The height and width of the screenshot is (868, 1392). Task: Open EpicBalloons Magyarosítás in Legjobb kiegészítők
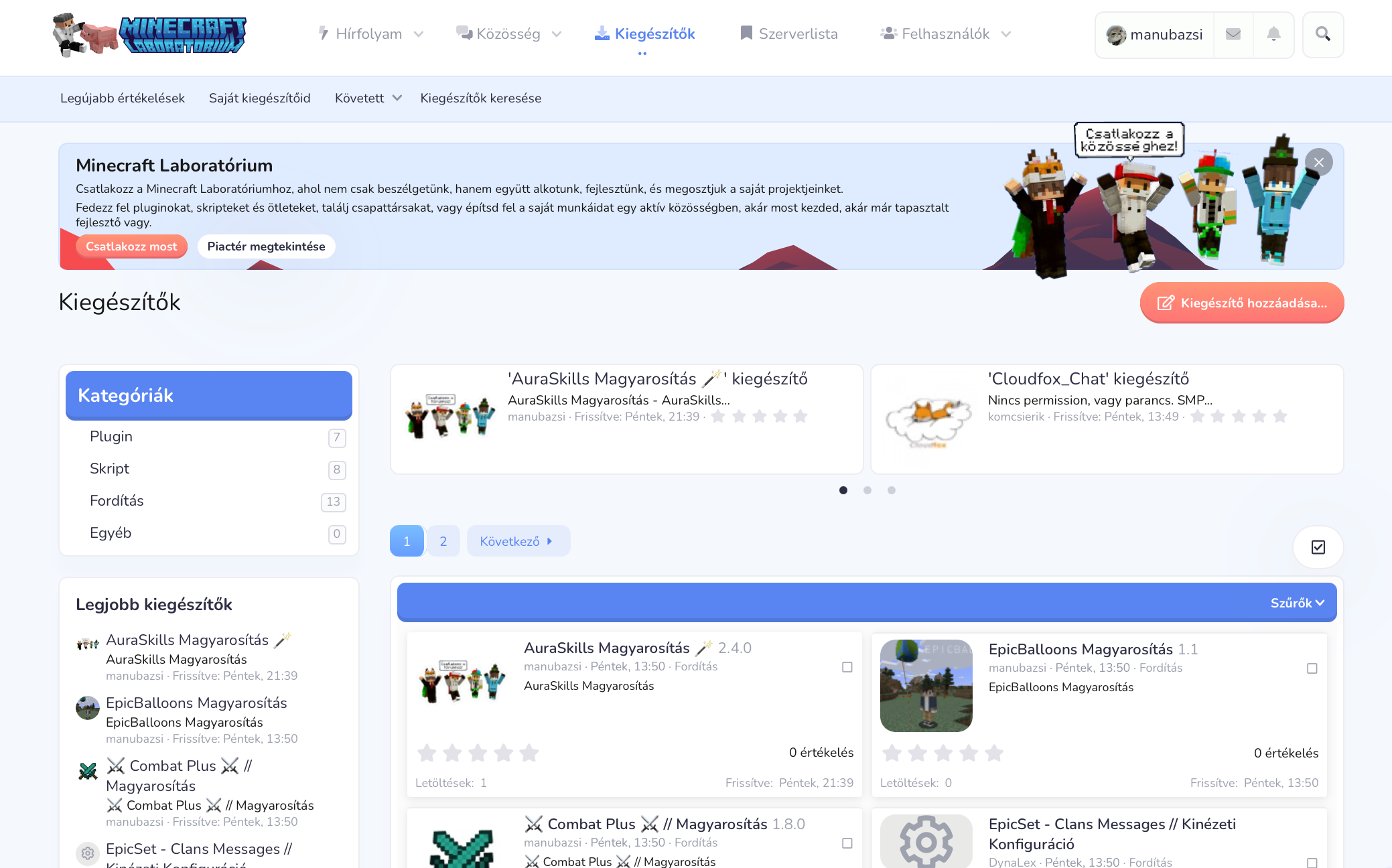(x=196, y=703)
